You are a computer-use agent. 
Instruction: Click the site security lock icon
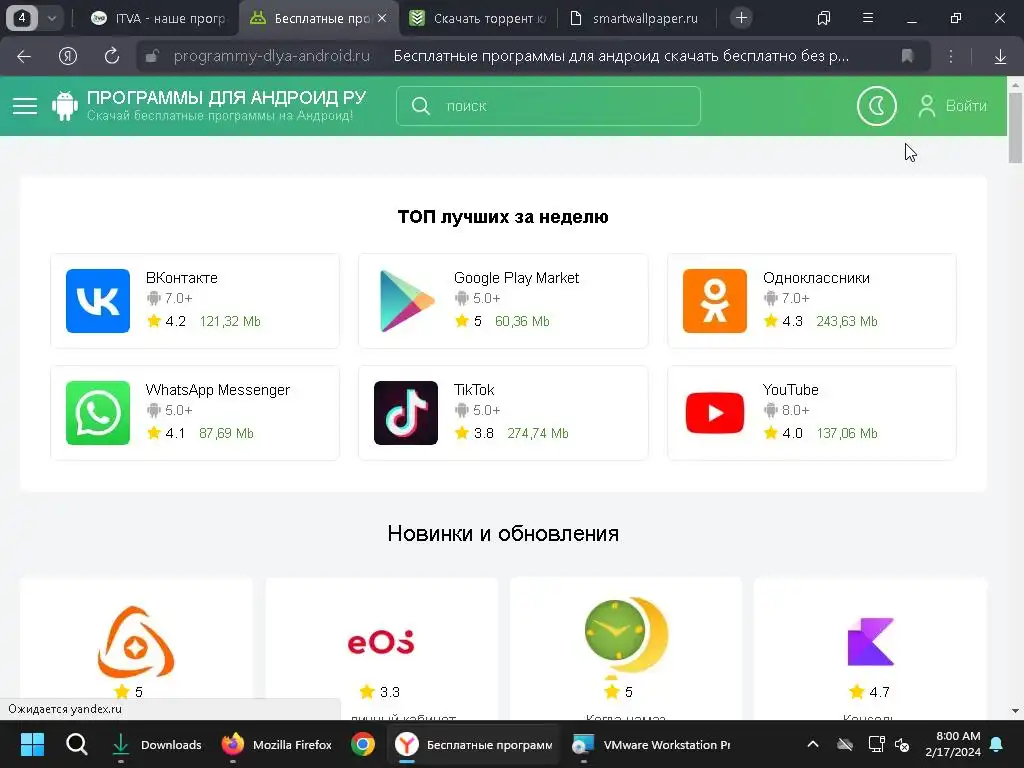click(152, 56)
